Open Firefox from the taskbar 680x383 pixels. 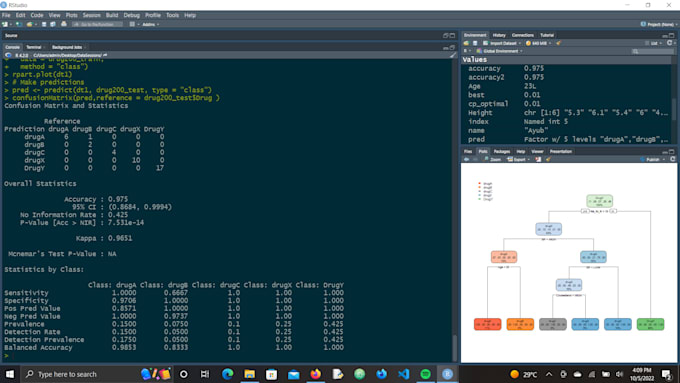(315, 374)
